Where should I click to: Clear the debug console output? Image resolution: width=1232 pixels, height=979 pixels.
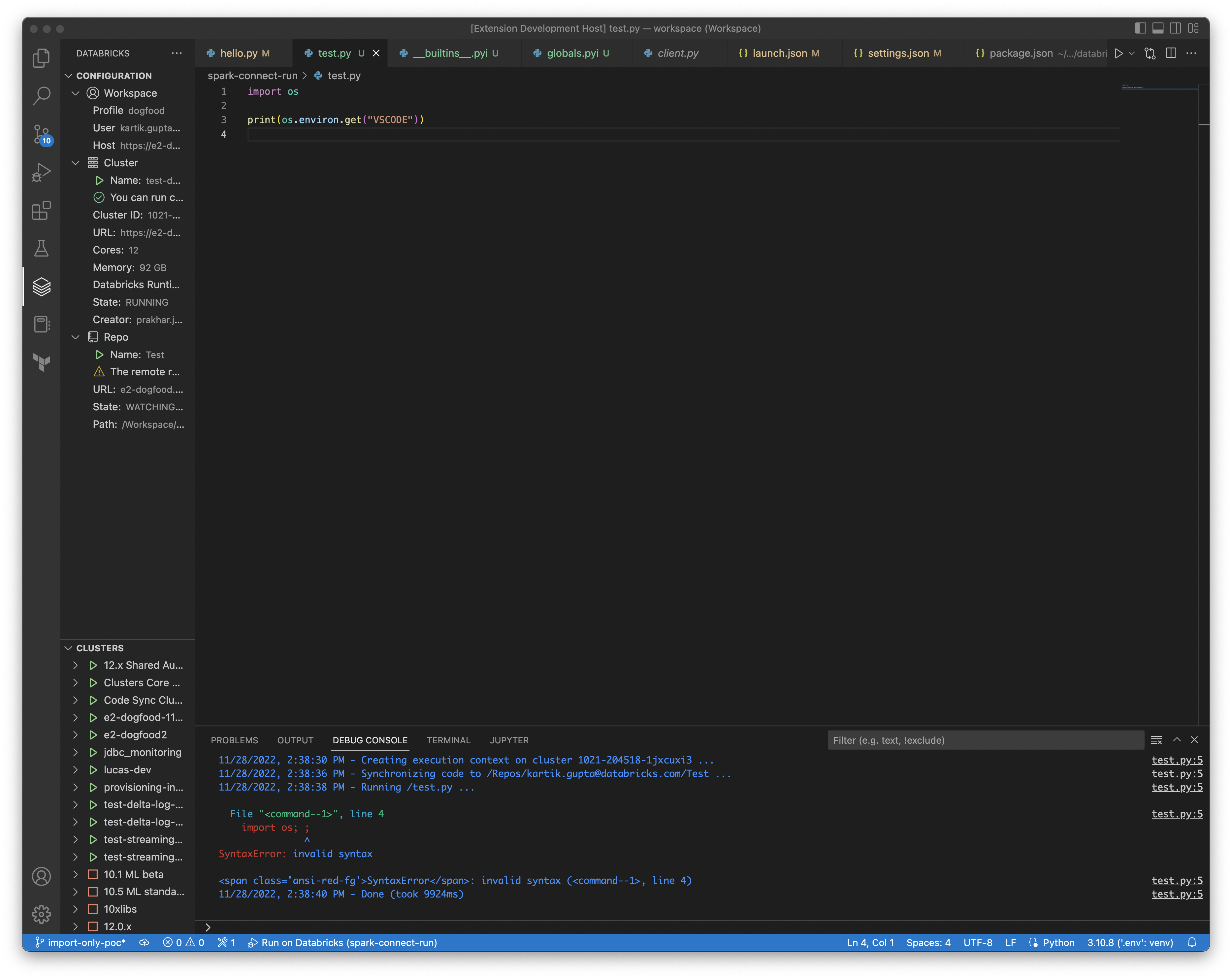(1156, 740)
